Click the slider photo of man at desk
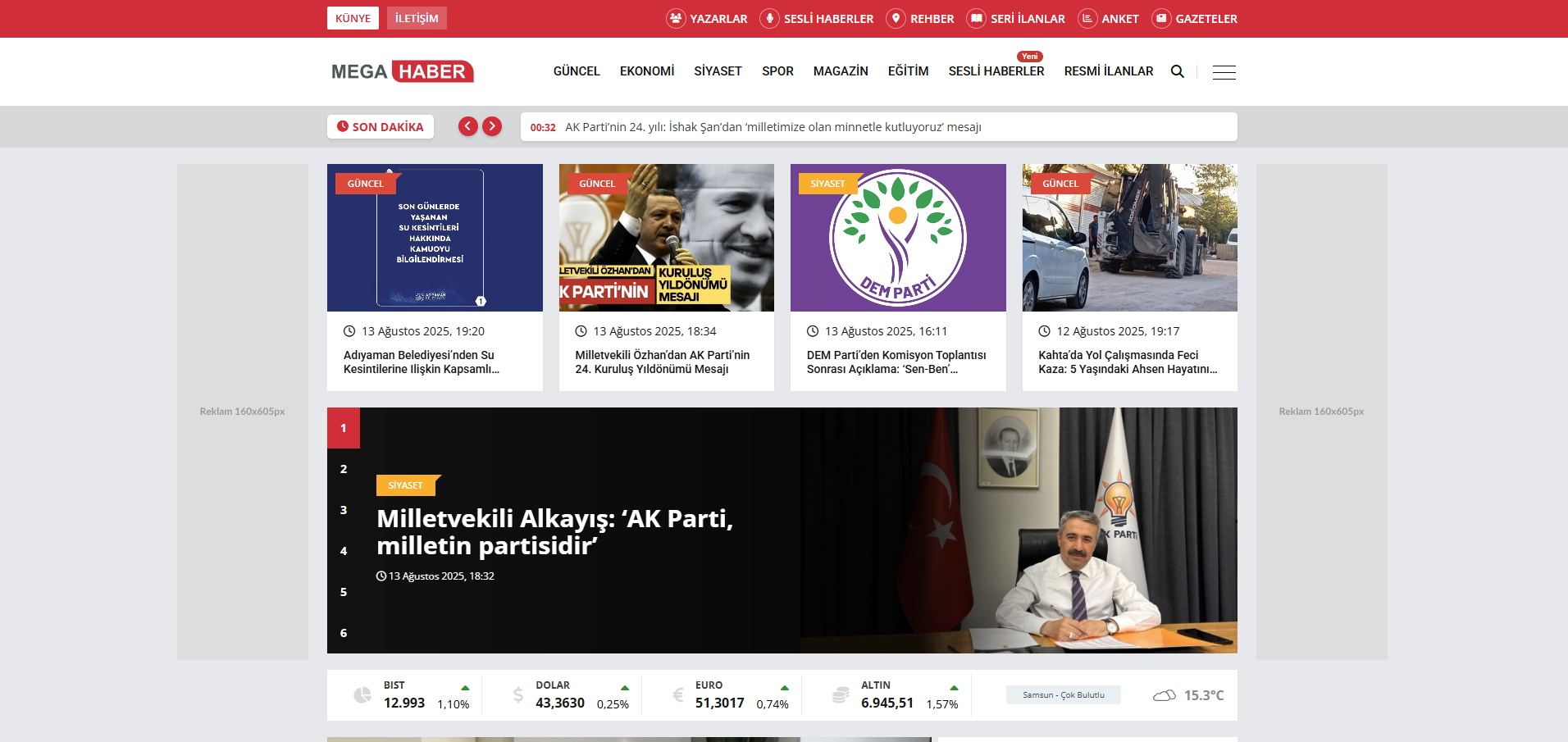1568x742 pixels. [1019, 530]
